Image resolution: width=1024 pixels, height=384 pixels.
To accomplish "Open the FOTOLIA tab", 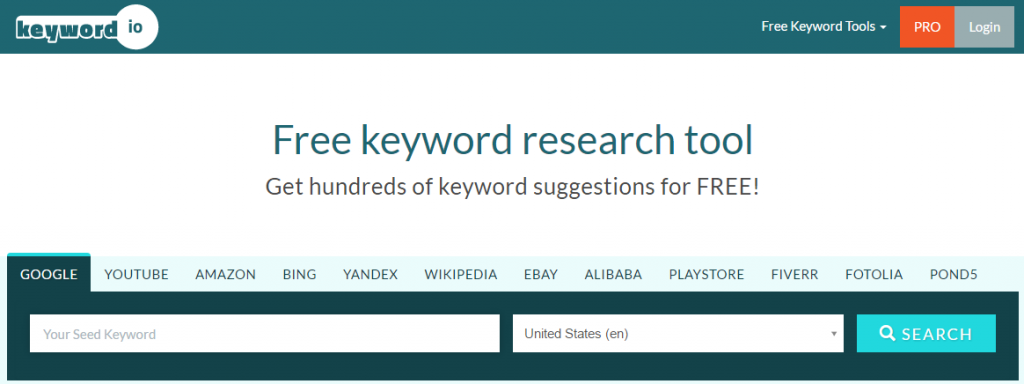I will pos(874,274).
